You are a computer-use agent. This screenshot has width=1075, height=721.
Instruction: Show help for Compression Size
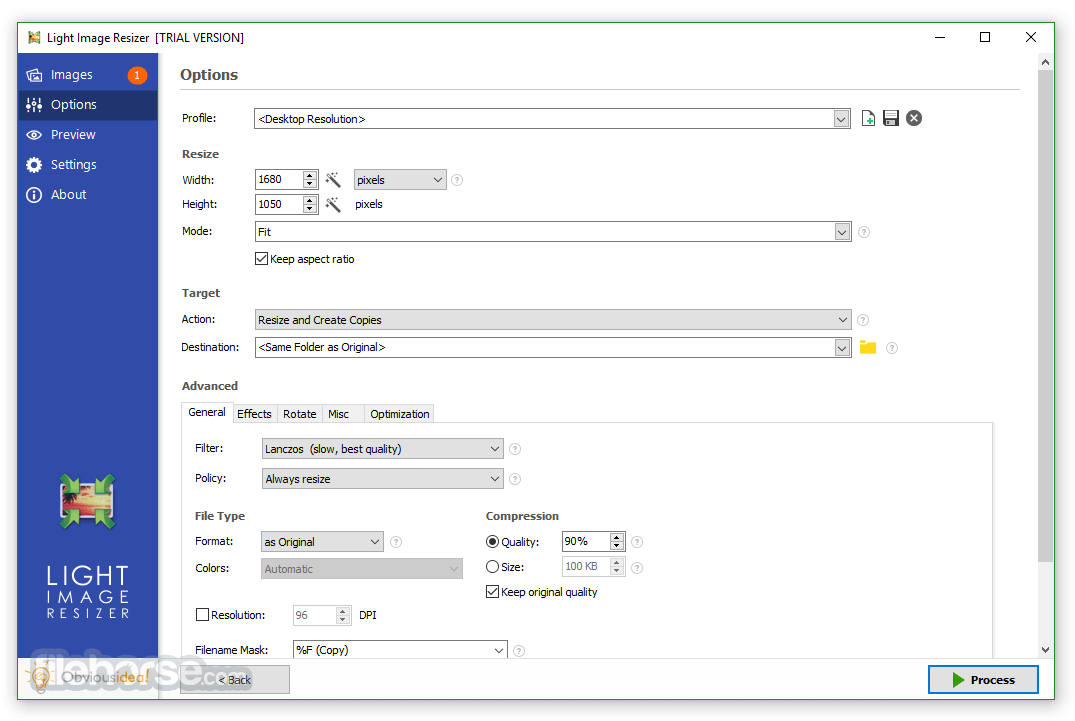637,567
